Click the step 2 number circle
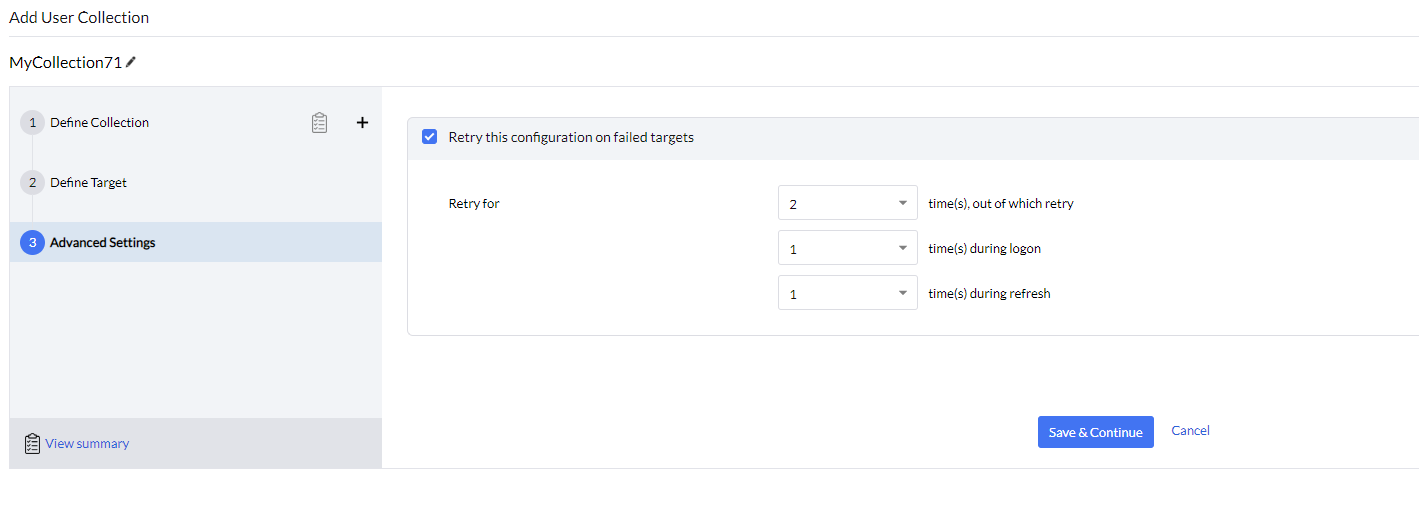 pos(32,183)
